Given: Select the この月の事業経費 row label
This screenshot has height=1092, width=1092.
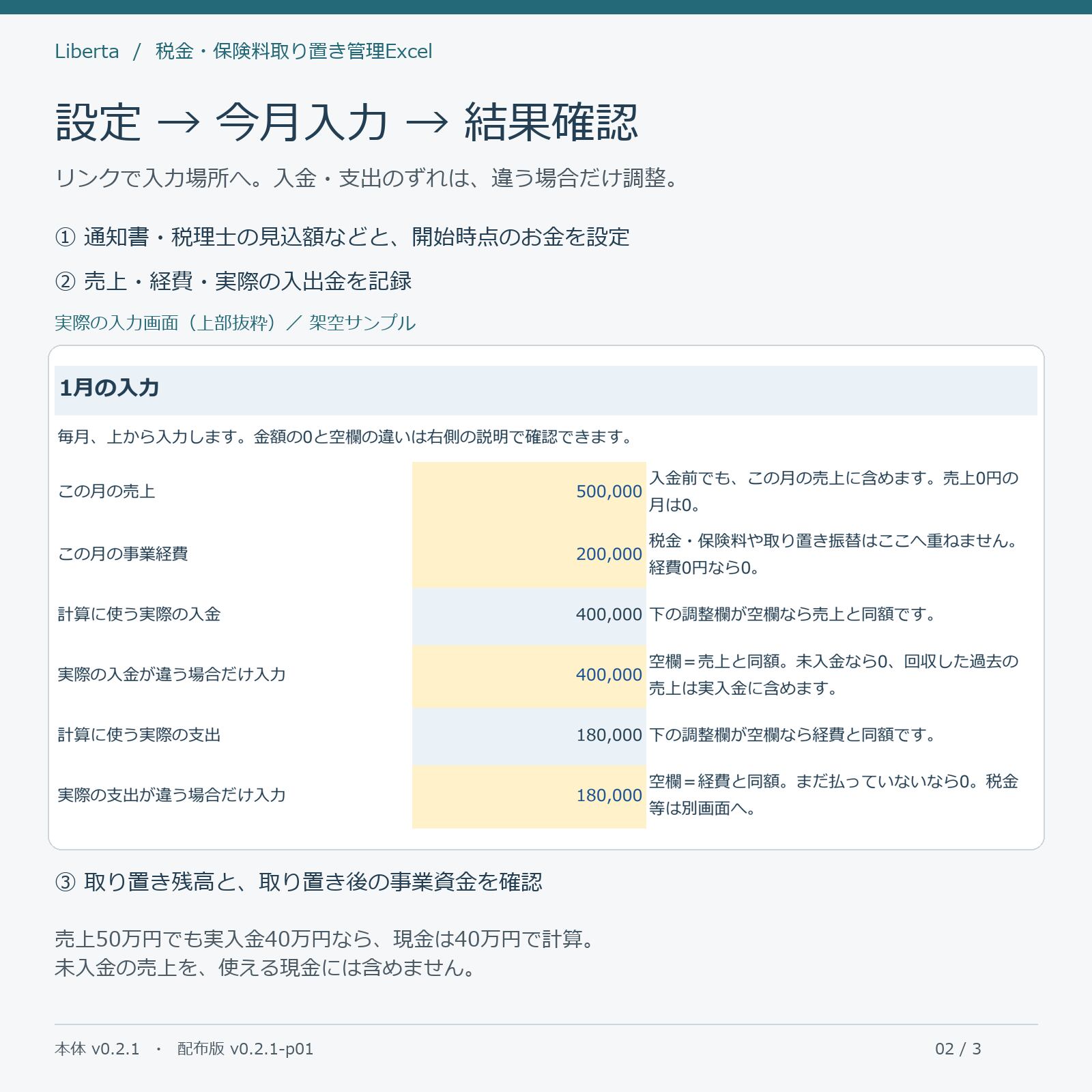Looking at the screenshot, I should [123, 554].
